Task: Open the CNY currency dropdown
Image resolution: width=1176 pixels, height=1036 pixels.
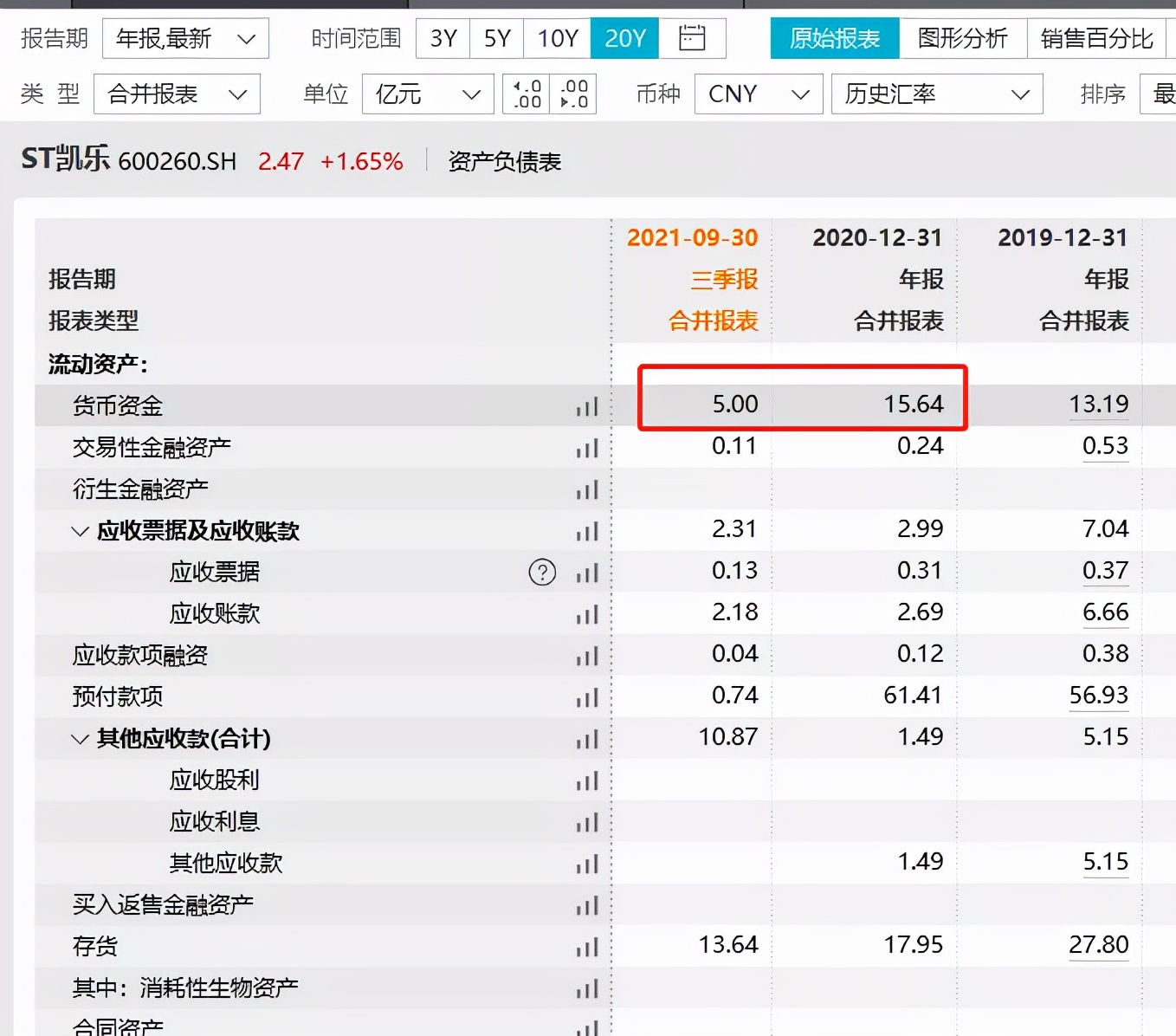Action: [758, 94]
